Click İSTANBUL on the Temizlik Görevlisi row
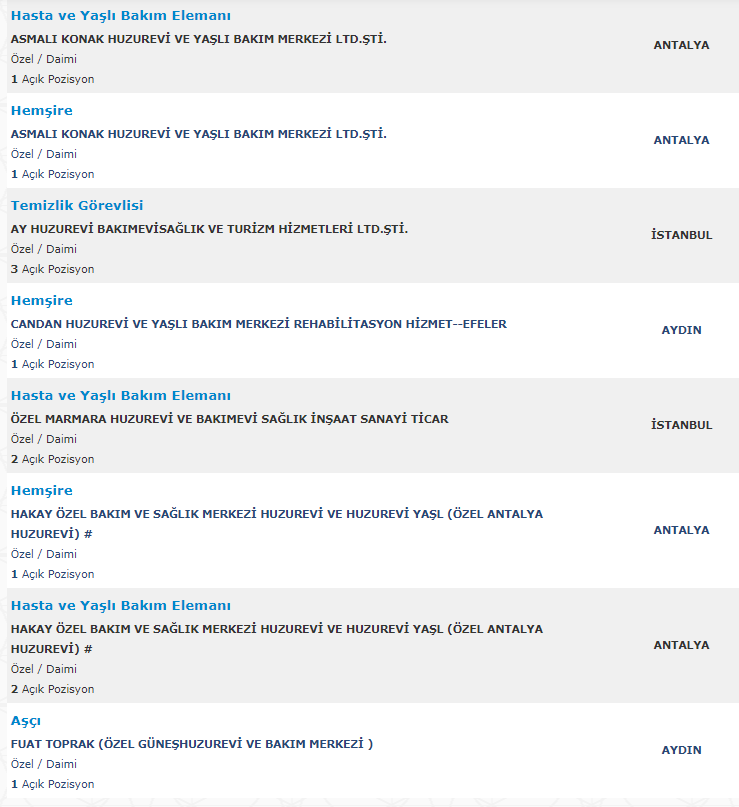This screenshot has height=807, width=739. [x=681, y=235]
